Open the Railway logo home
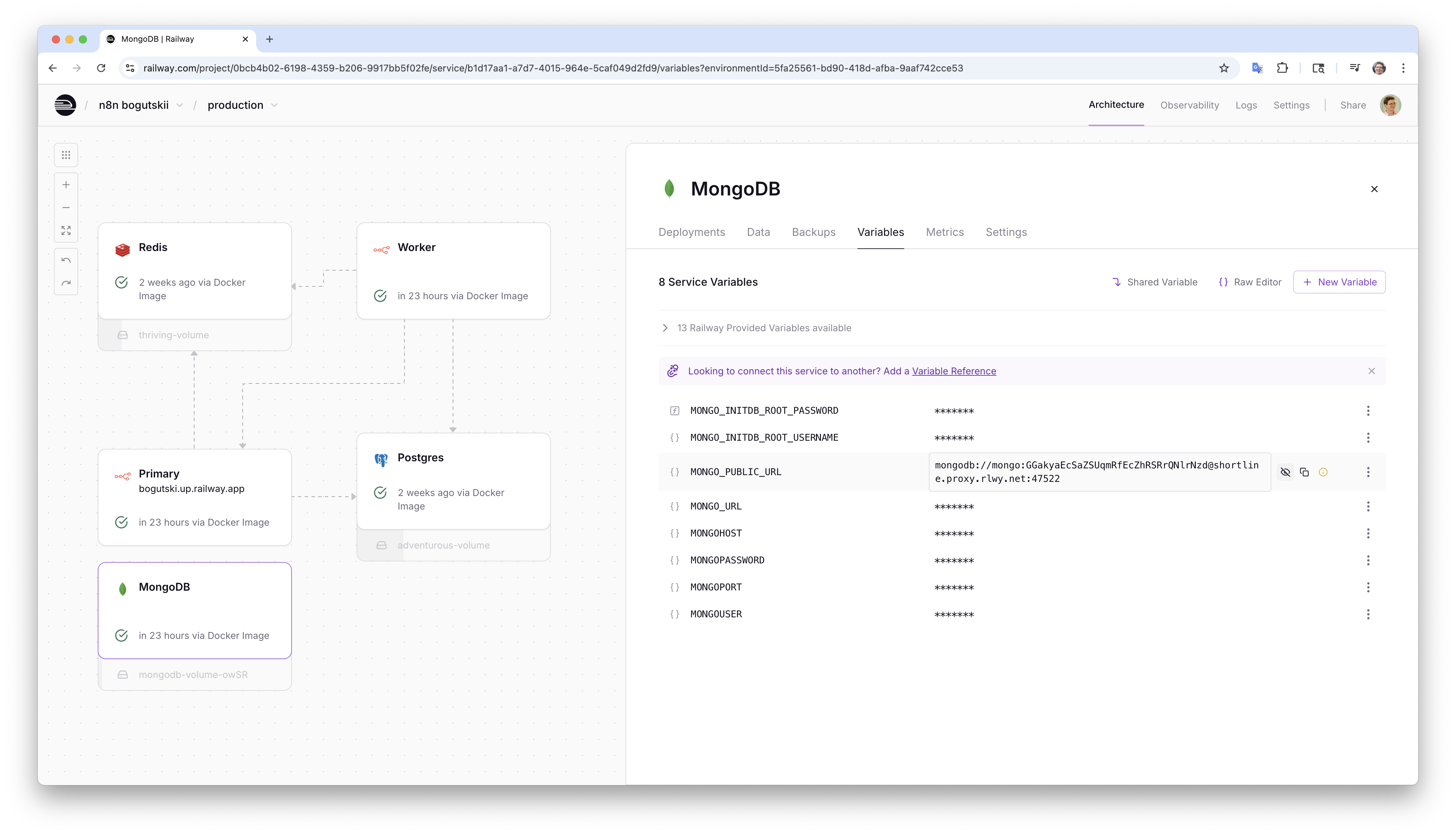 pyautogui.click(x=65, y=105)
